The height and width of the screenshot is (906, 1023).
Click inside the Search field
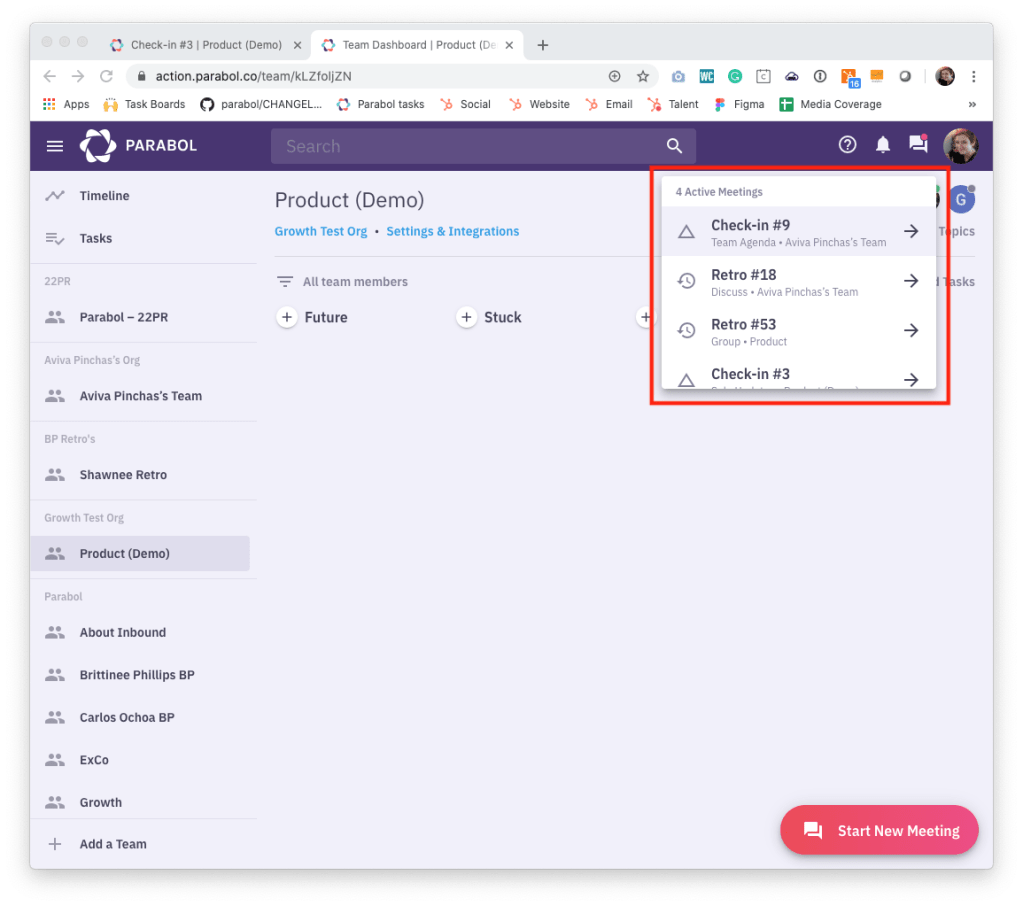(x=483, y=146)
